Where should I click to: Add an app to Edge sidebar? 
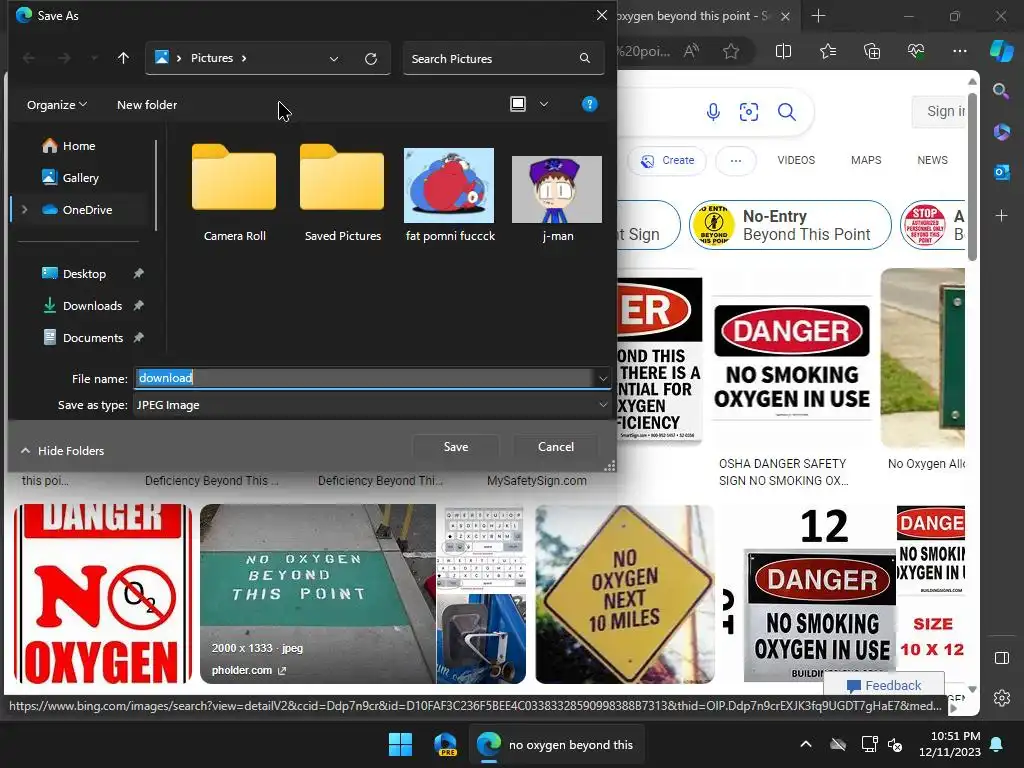pos(1001,215)
